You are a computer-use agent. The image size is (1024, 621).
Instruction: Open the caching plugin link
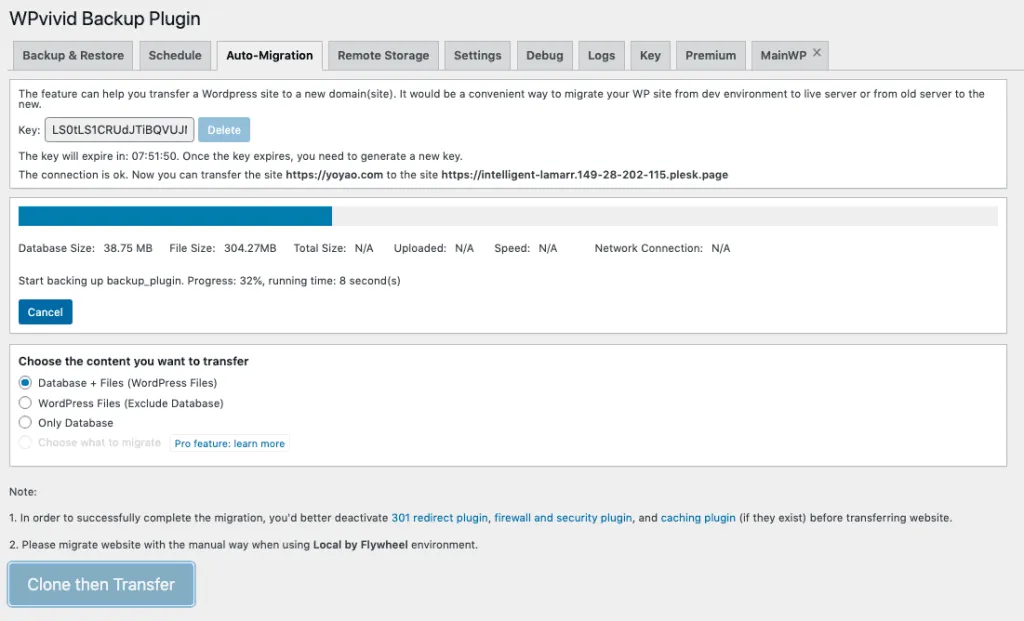(698, 518)
